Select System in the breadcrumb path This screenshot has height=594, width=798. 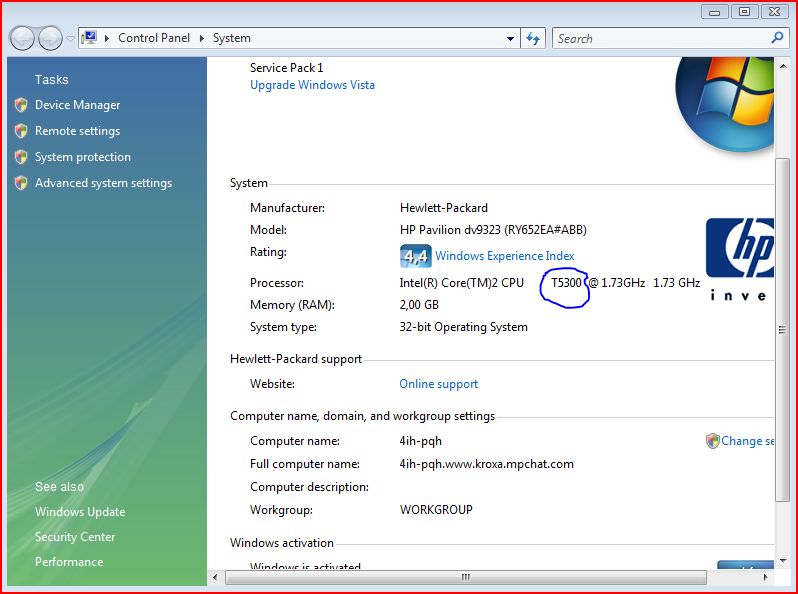point(231,38)
